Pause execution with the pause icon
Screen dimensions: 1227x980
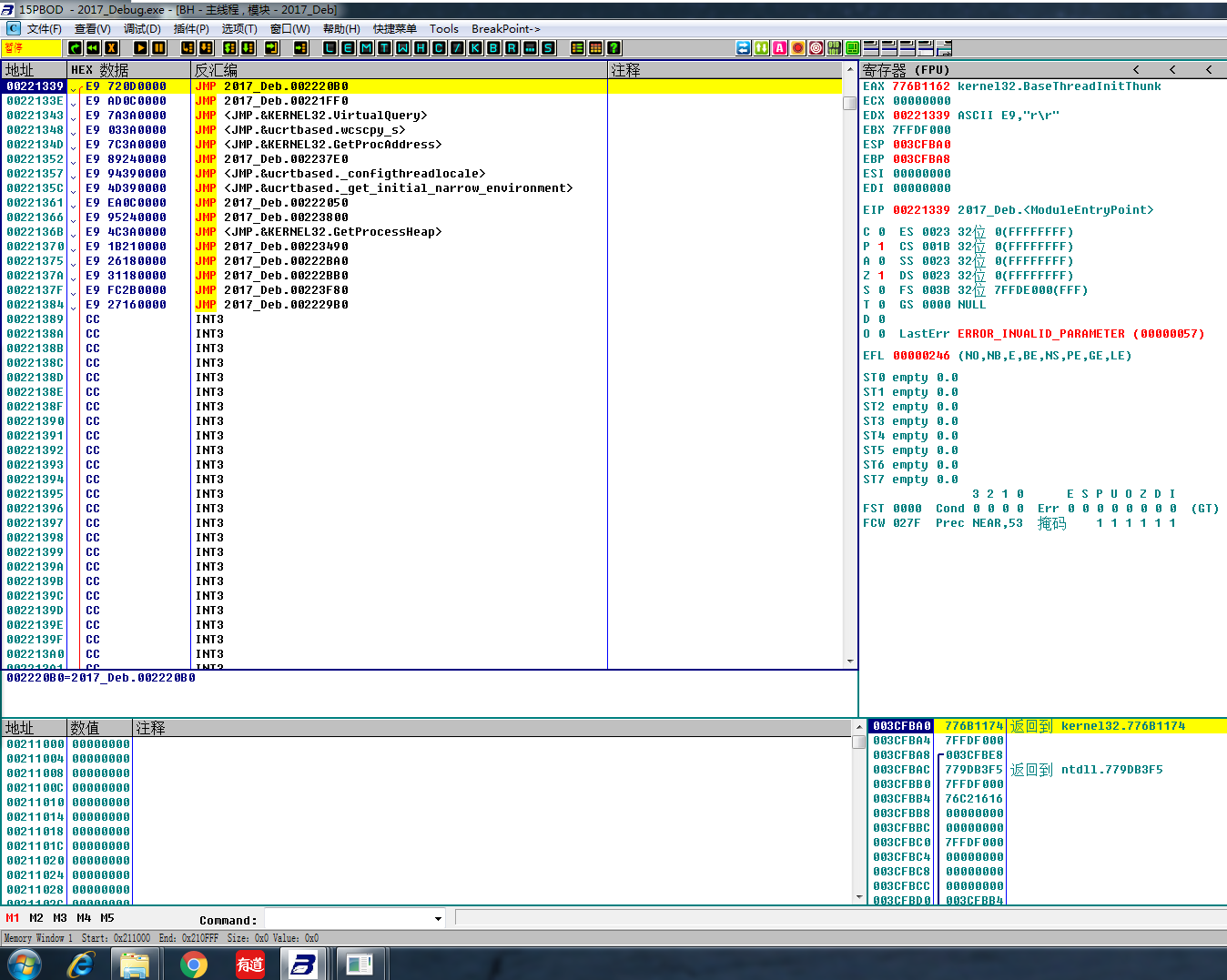(x=158, y=47)
